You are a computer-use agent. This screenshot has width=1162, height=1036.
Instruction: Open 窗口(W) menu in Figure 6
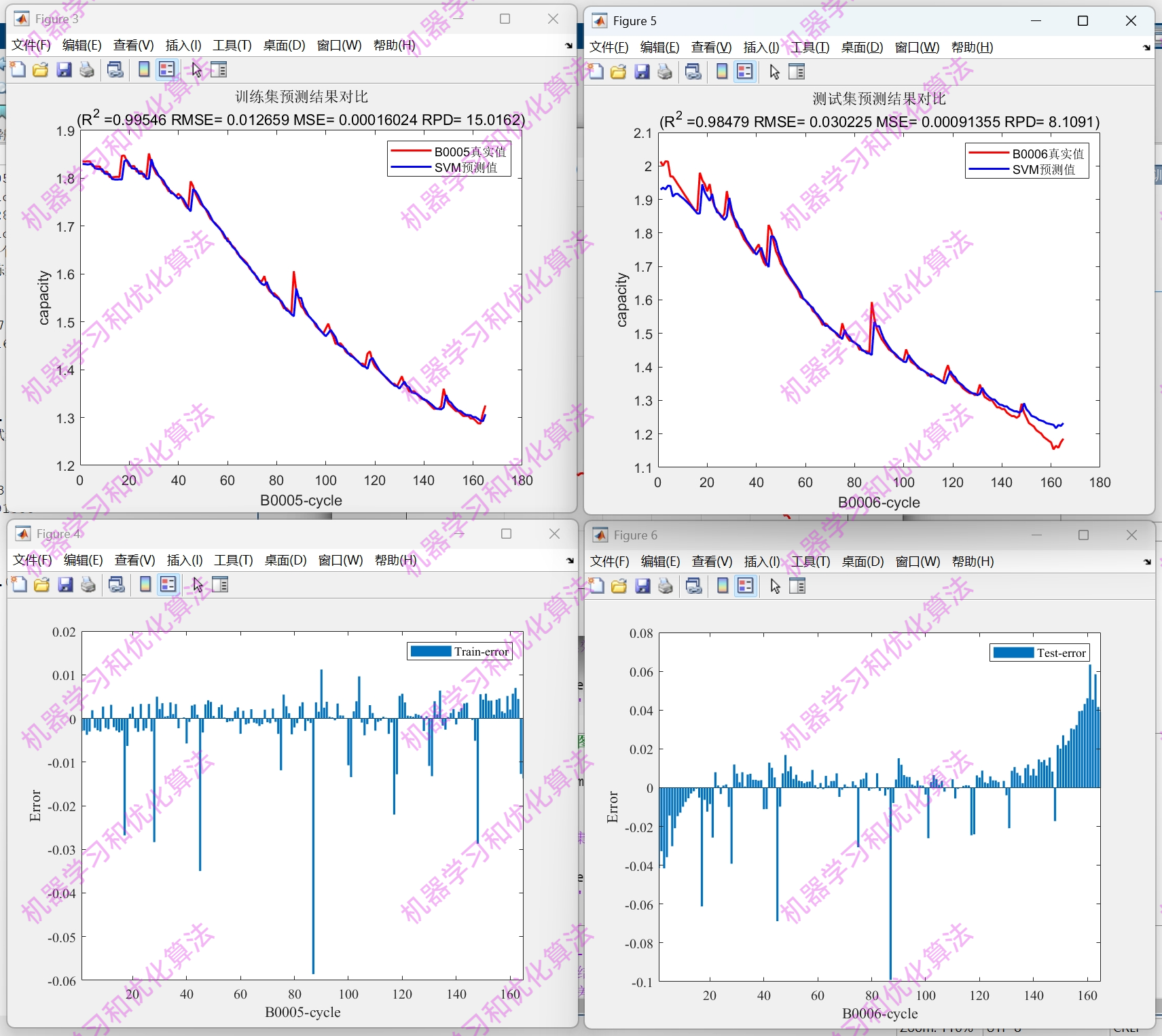tap(918, 562)
